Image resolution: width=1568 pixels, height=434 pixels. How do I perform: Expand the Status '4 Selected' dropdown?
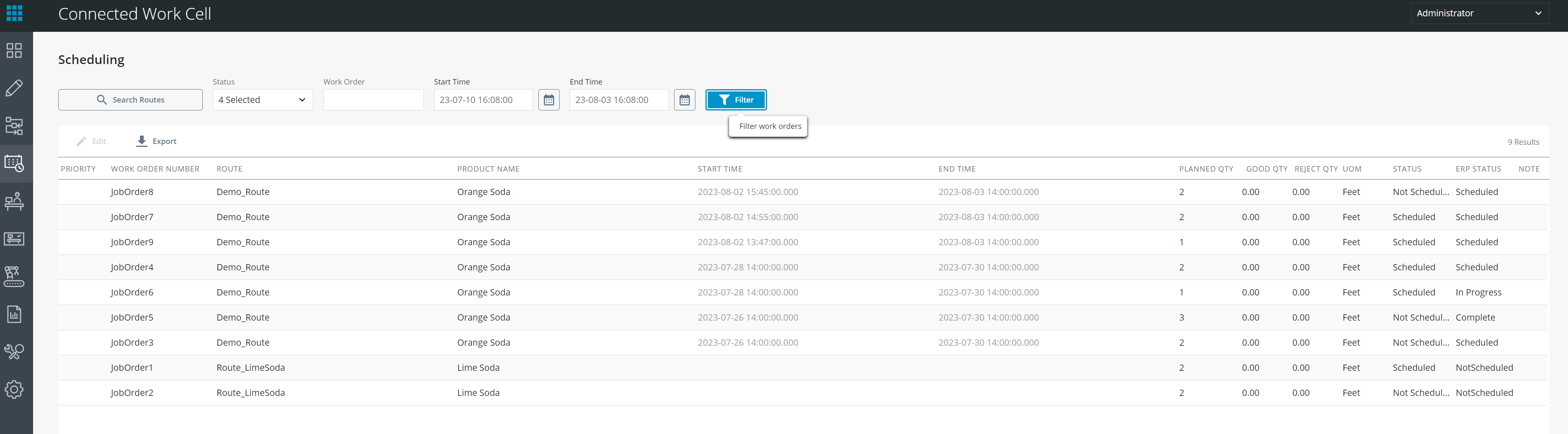262,100
